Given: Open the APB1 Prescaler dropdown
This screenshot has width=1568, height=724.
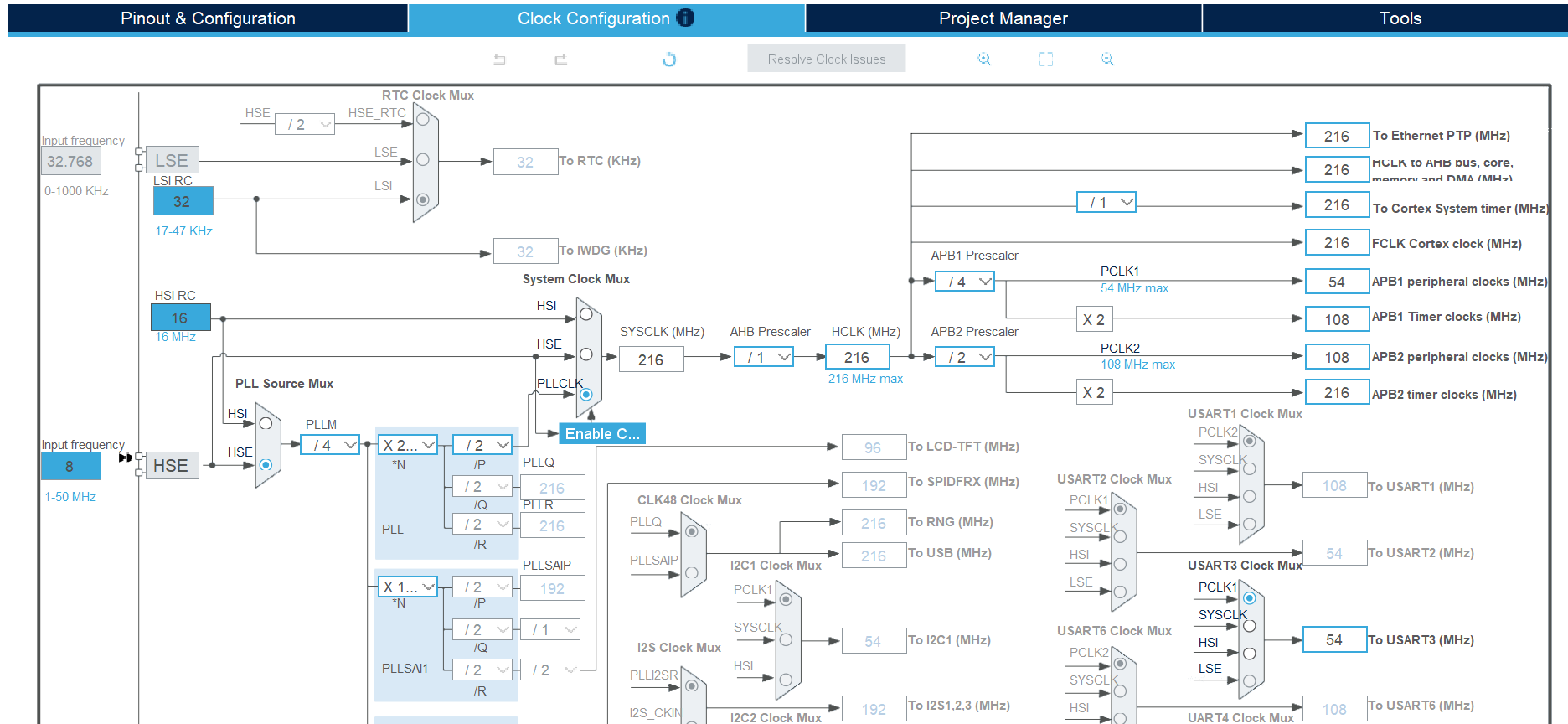Looking at the screenshot, I should (964, 282).
